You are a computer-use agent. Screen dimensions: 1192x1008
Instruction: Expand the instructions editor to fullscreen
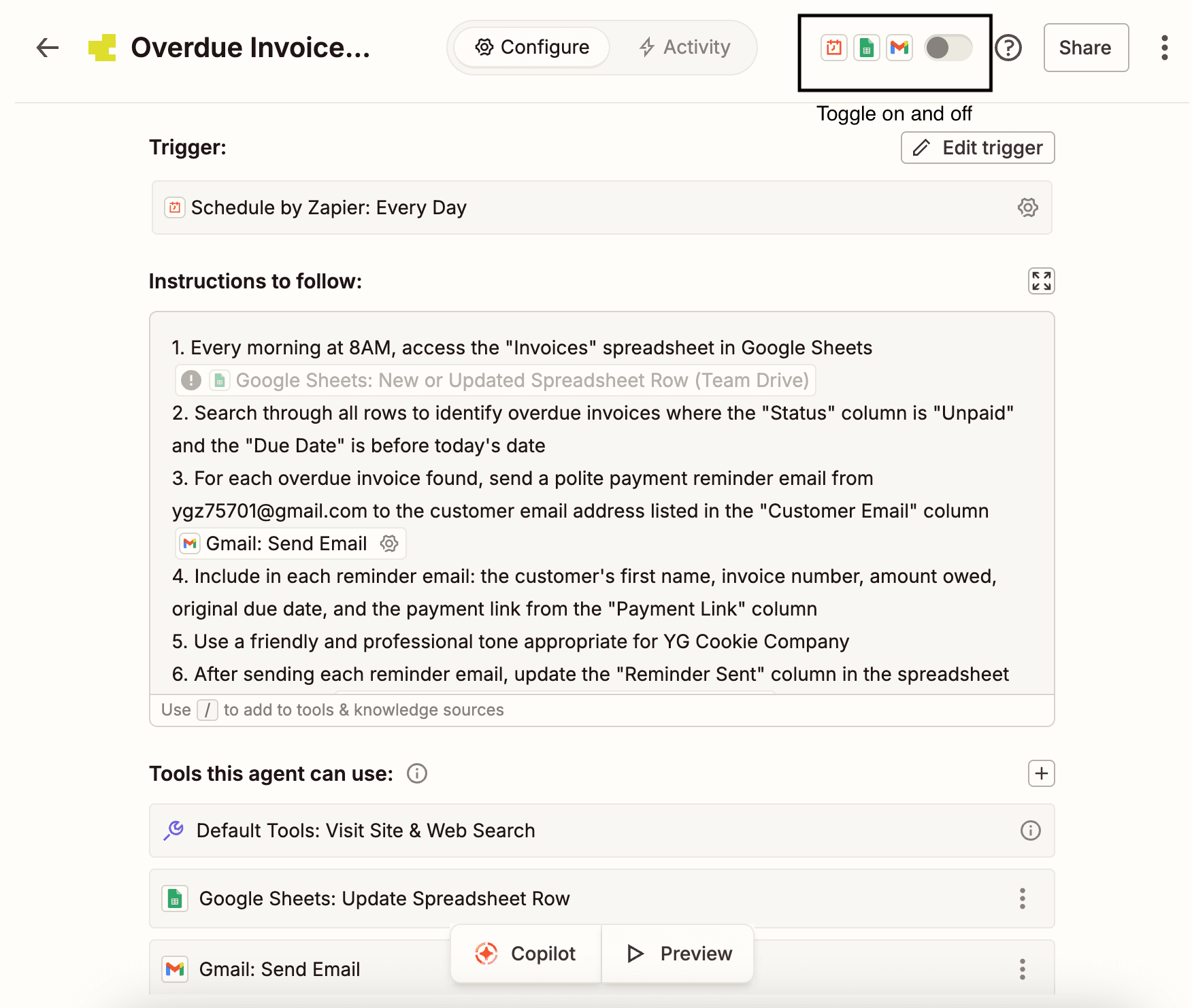(x=1041, y=281)
